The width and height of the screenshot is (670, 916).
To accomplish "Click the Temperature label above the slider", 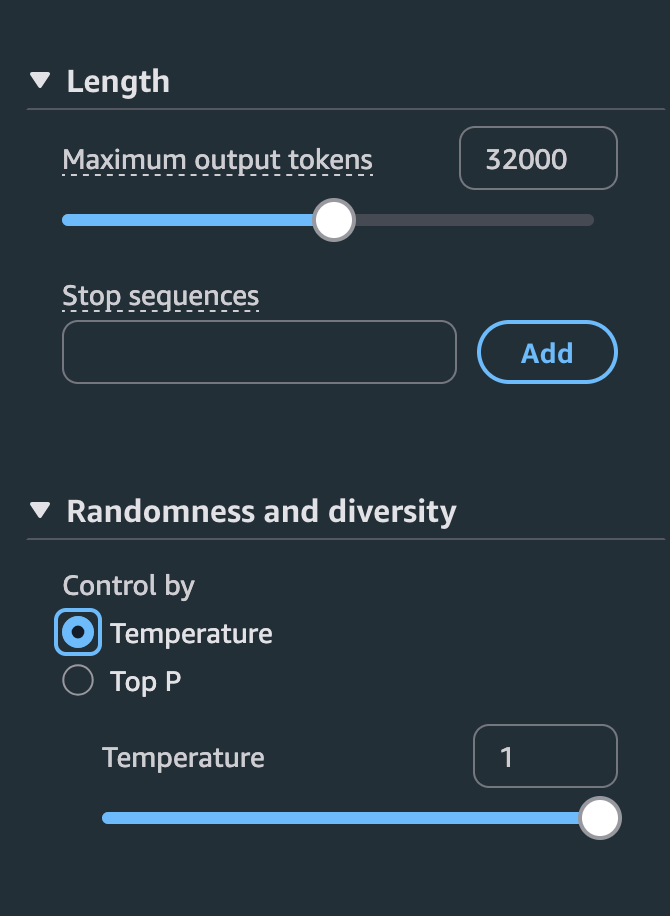I will coord(183,758).
